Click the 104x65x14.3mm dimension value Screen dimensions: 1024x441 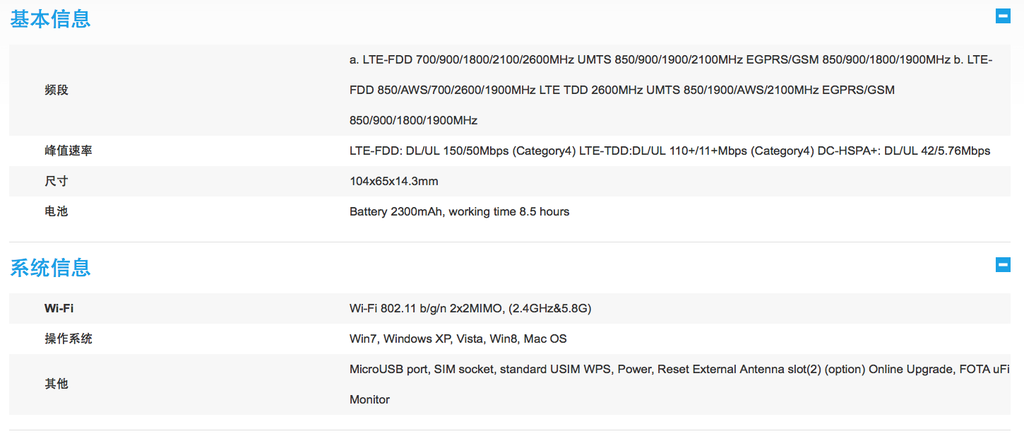coord(394,181)
